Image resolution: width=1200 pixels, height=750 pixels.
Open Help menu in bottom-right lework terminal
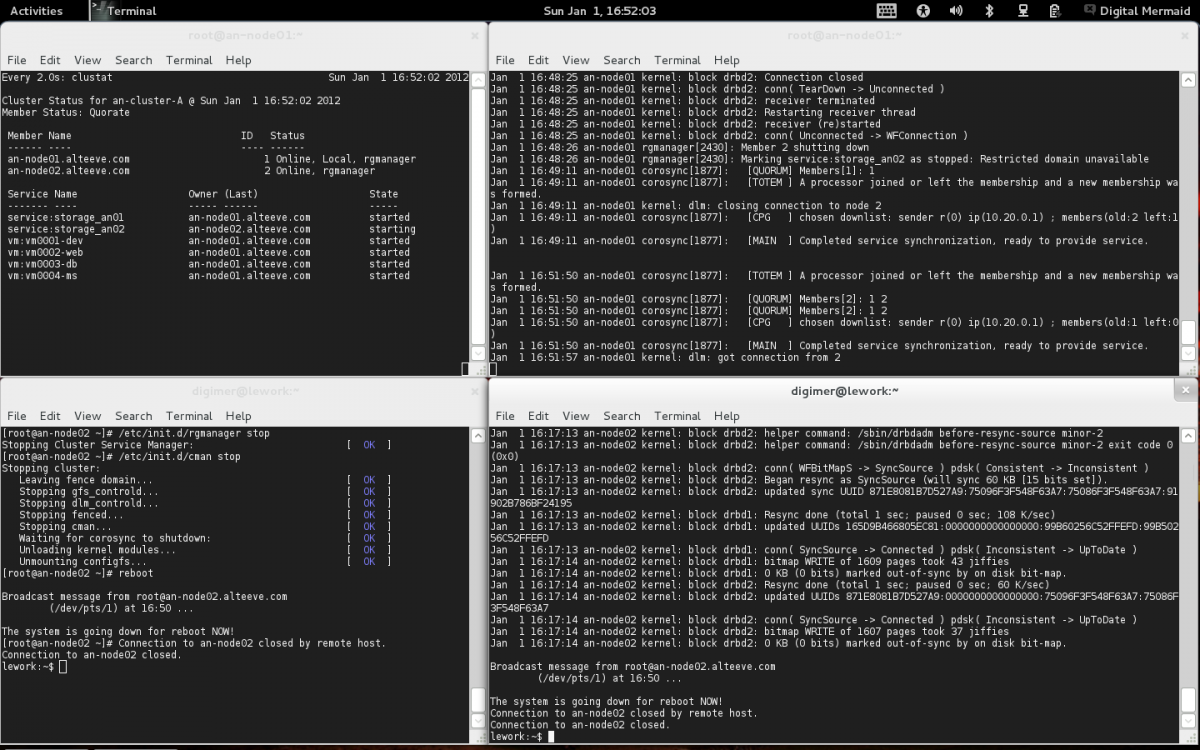click(727, 416)
